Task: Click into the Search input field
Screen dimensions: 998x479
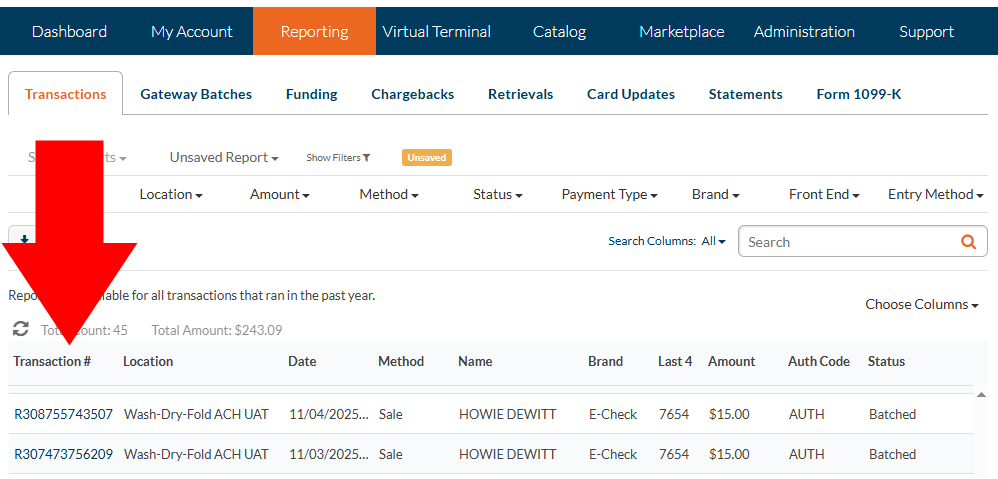Action: point(848,242)
